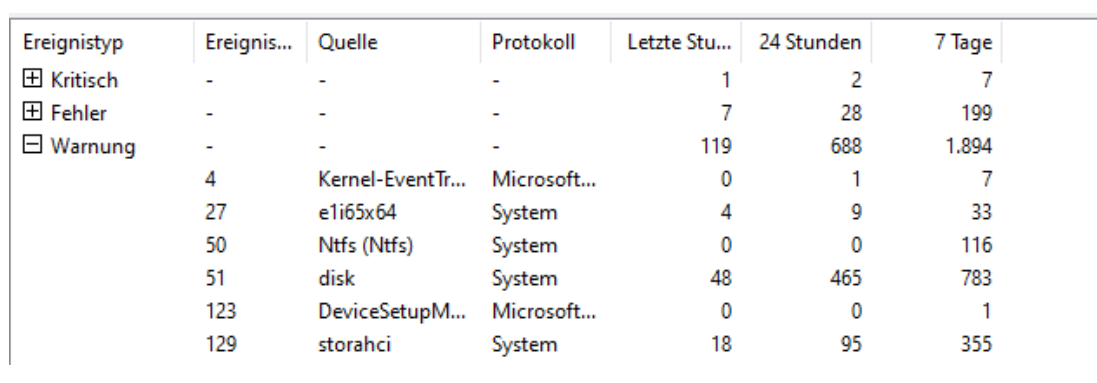Select the Kernel-EventTr... source entry
The height and width of the screenshot is (383, 1097).
(392, 179)
